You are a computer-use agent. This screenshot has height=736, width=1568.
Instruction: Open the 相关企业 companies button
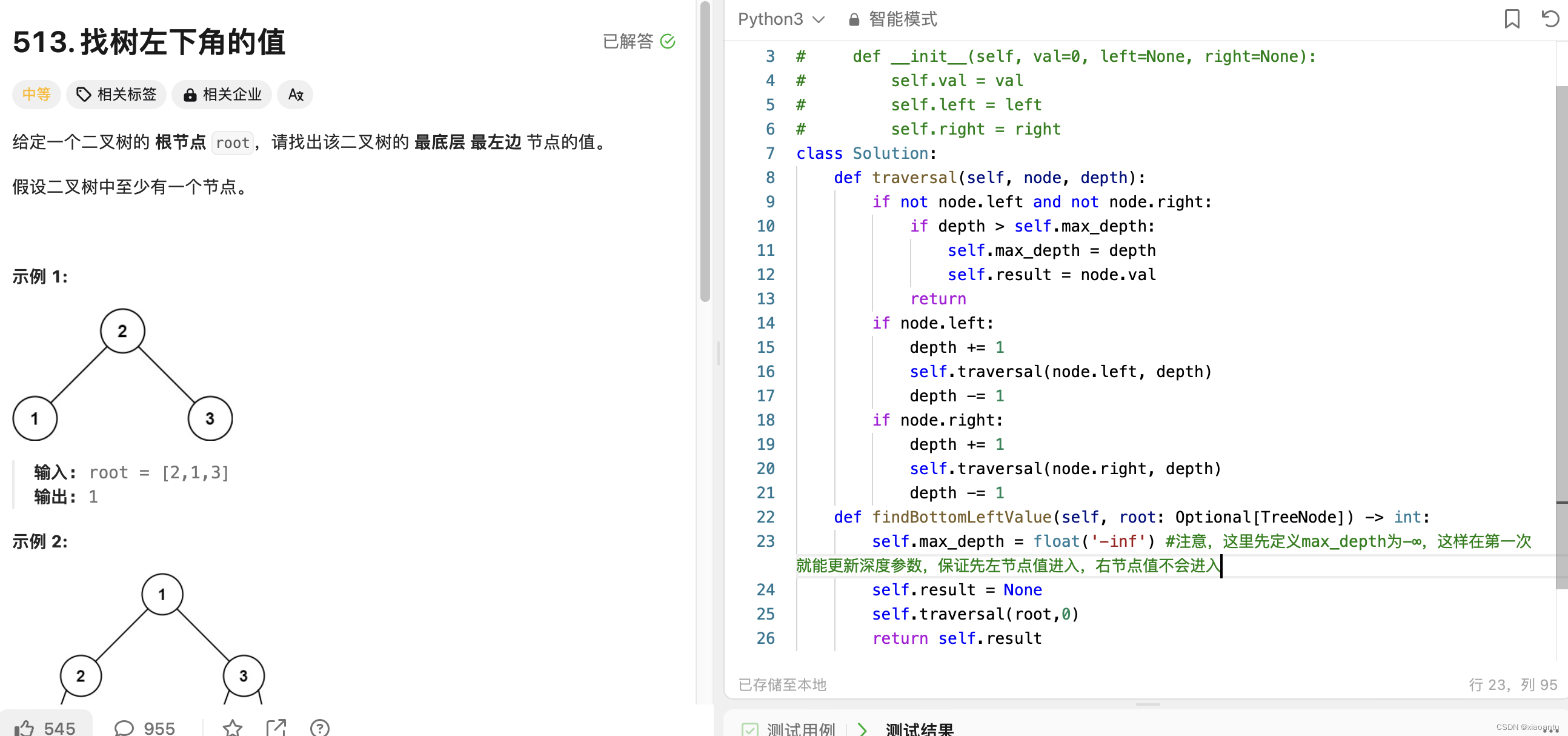(x=222, y=95)
